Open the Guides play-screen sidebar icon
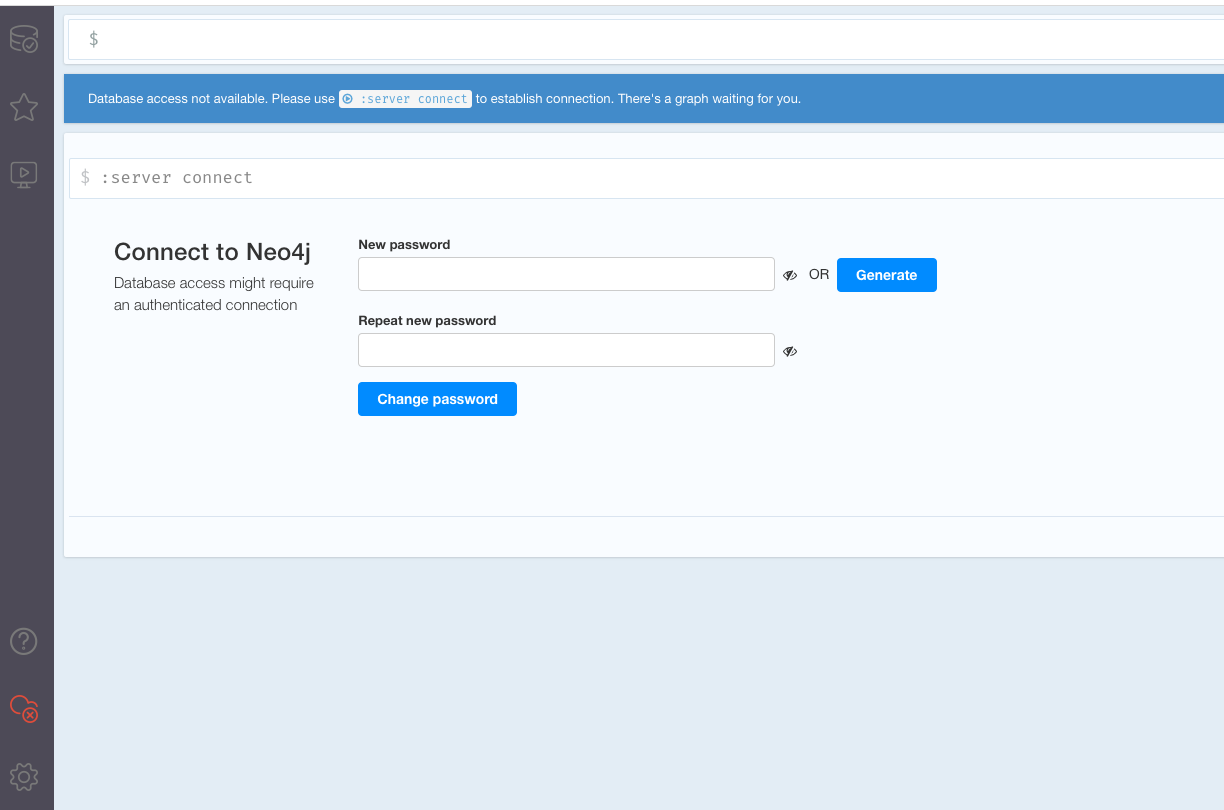Viewport: 1224px width, 810px height. (24, 175)
